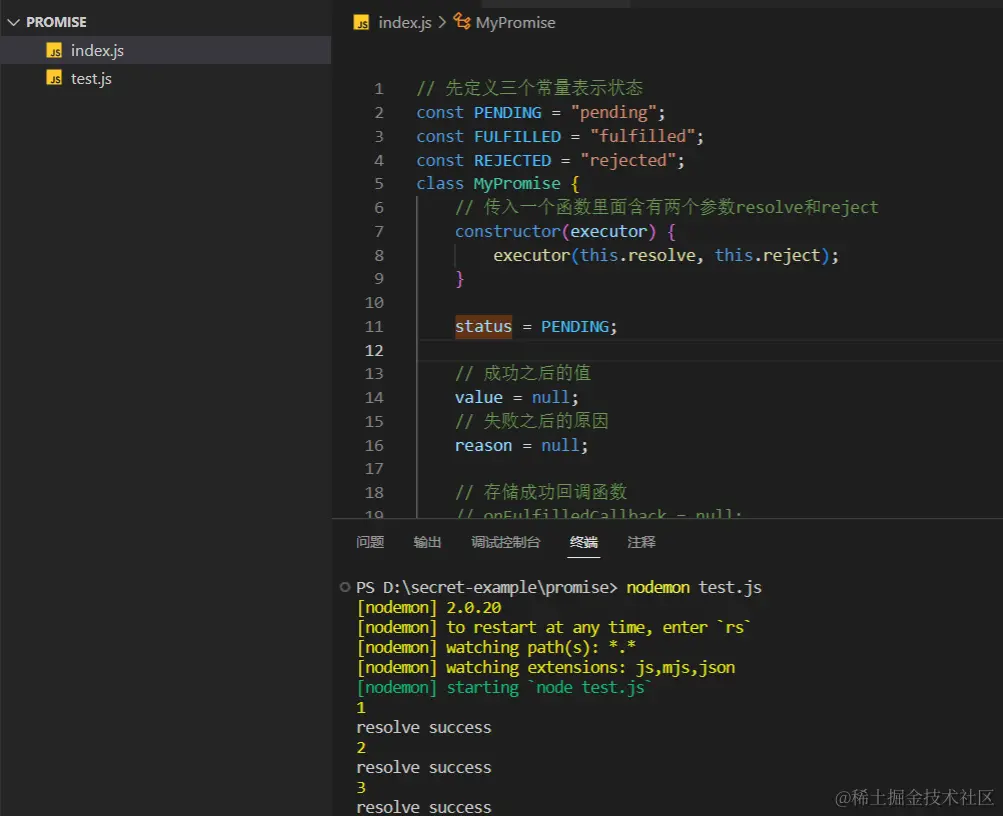
Task: Click the JS icon beside index.js in explorer
Action: (x=54, y=51)
